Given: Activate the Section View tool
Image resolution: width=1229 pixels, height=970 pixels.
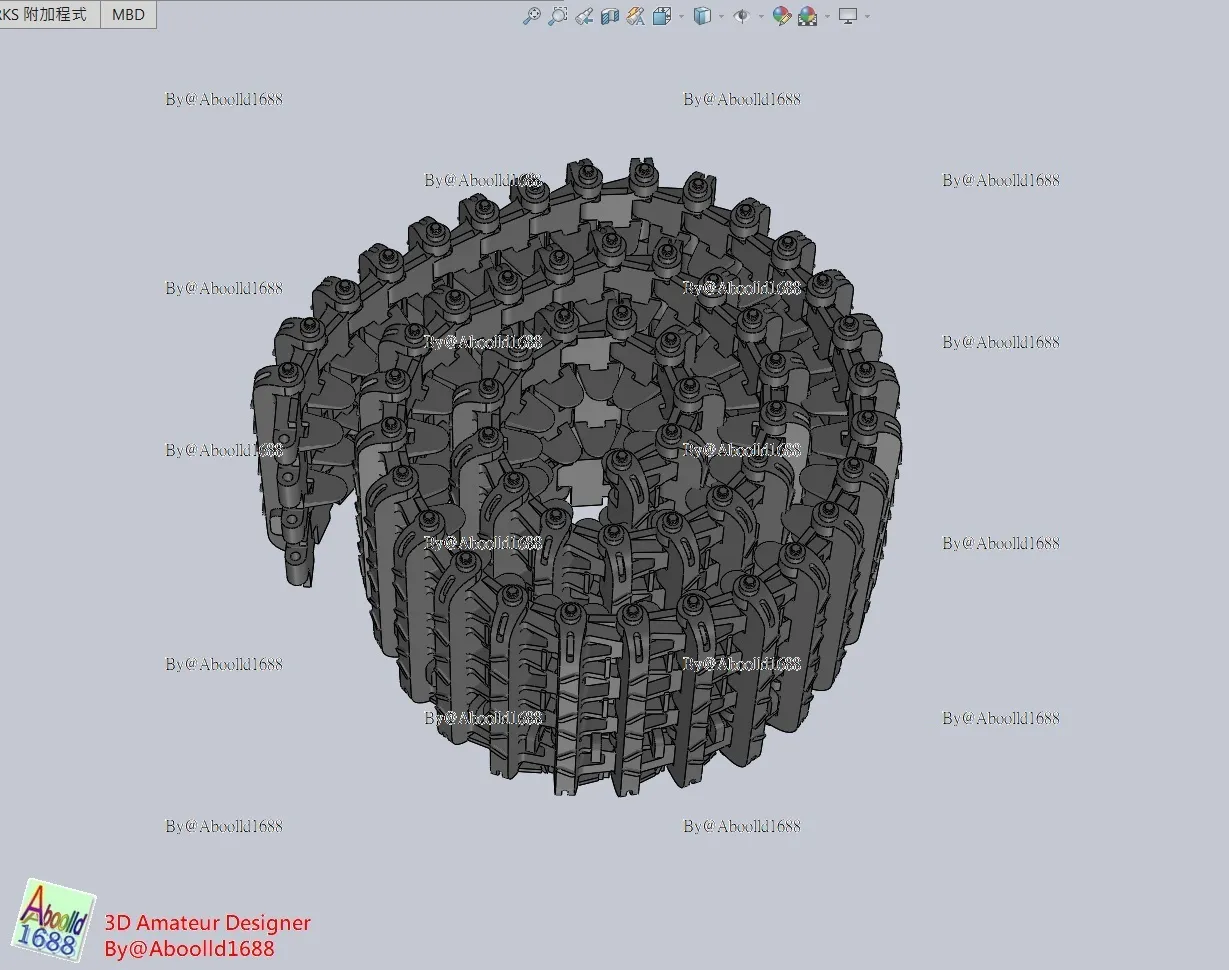Looking at the screenshot, I should point(610,16).
